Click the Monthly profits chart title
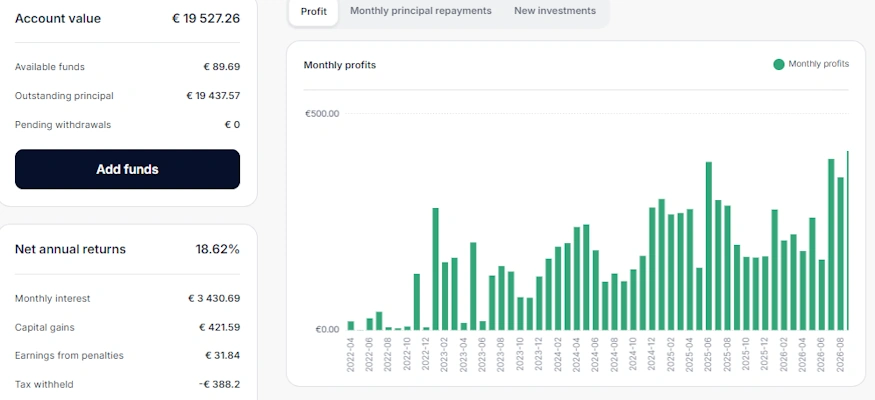The image size is (875, 400). tap(340, 65)
